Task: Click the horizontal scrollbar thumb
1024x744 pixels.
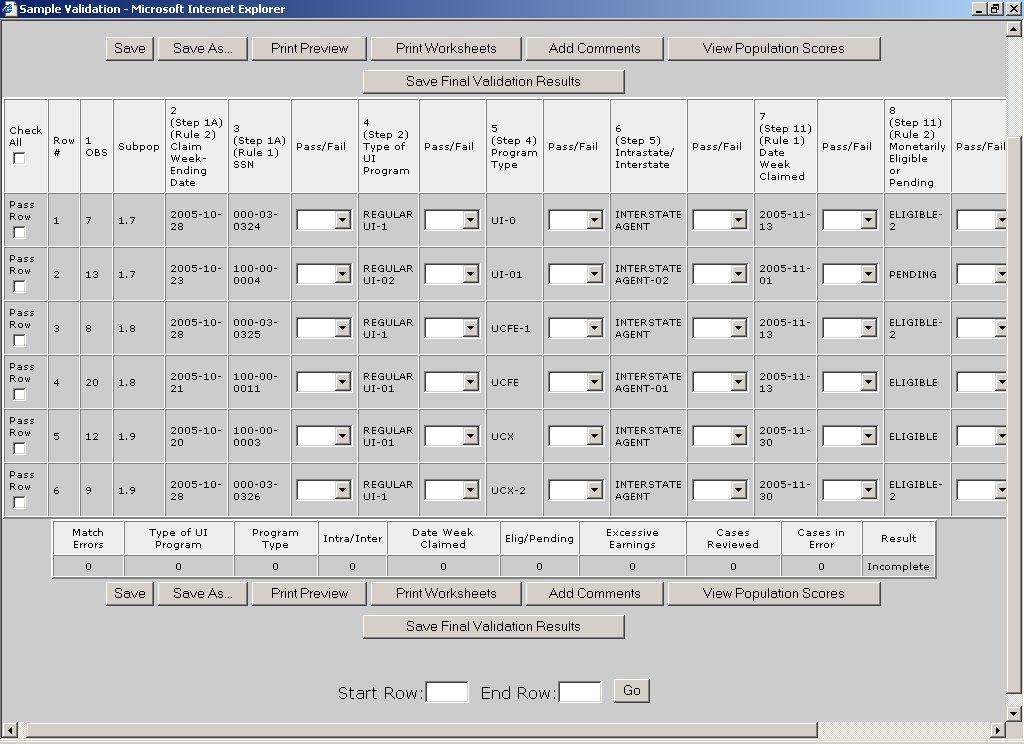Action: click(420, 730)
